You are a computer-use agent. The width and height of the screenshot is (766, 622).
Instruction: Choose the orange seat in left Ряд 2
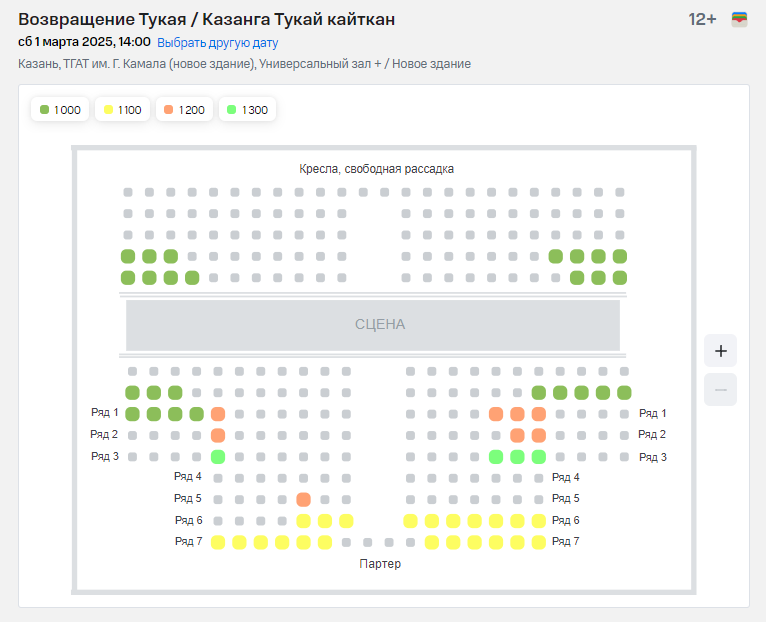coord(218,435)
